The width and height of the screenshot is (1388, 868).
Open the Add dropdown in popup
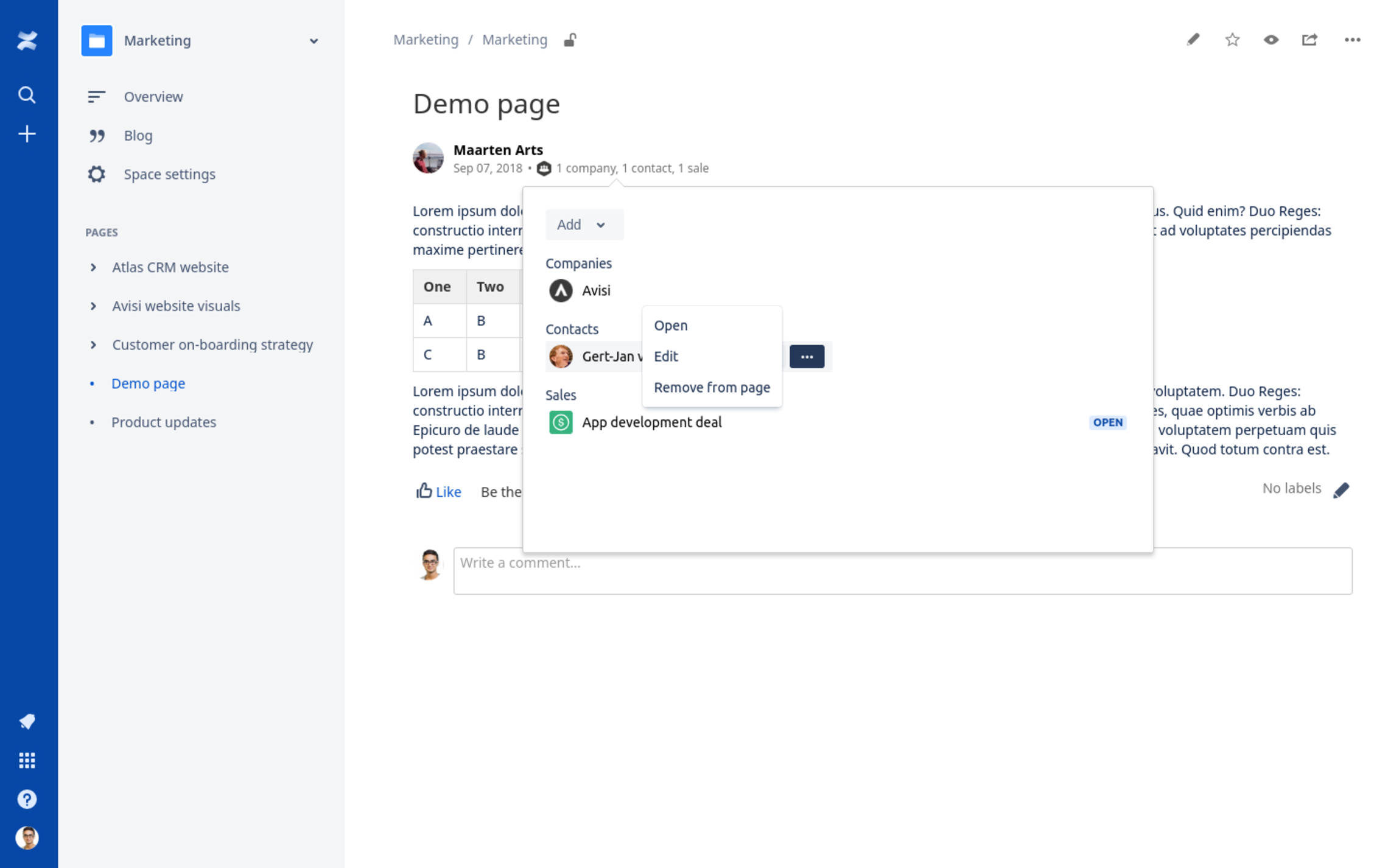[x=584, y=225]
